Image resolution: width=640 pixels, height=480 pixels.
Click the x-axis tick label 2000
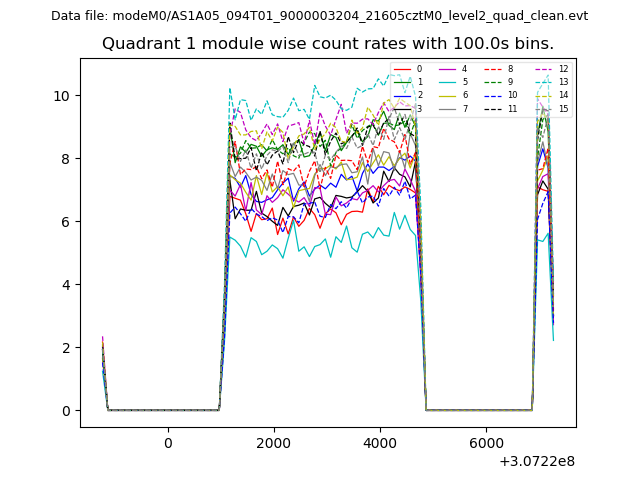pos(274,443)
